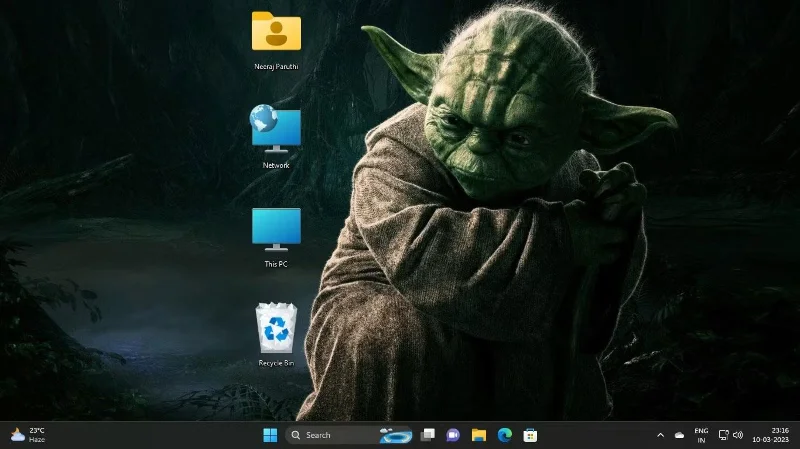Open network settings tray icon
Screen dimensions: 800x449
pos(723,435)
